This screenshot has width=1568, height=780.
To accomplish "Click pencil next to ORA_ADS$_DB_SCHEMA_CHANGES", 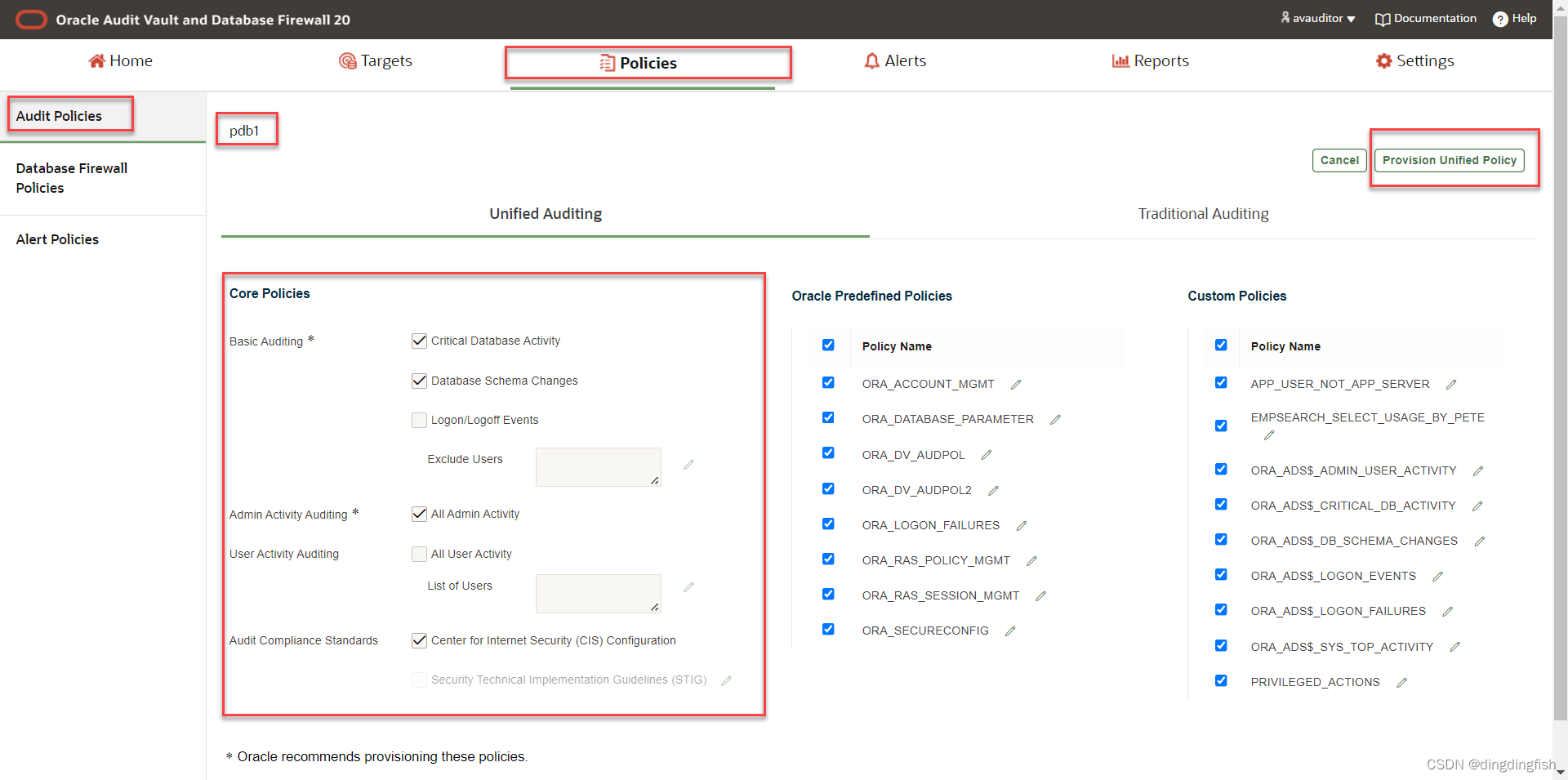I will pos(1480,542).
